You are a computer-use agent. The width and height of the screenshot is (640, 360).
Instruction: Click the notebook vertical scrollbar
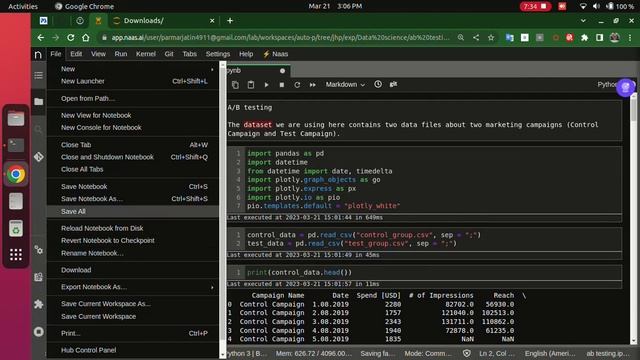coord(633,218)
